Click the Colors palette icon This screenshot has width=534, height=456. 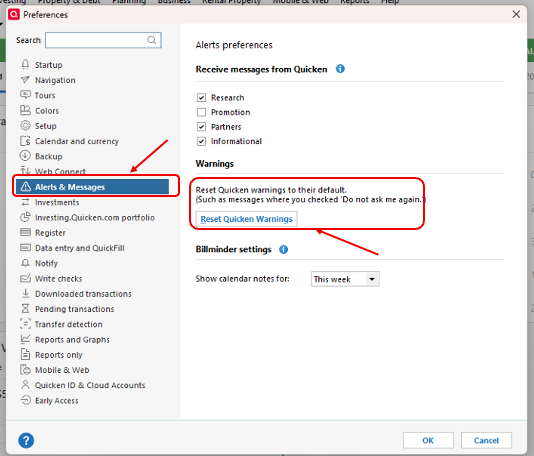click(25, 110)
